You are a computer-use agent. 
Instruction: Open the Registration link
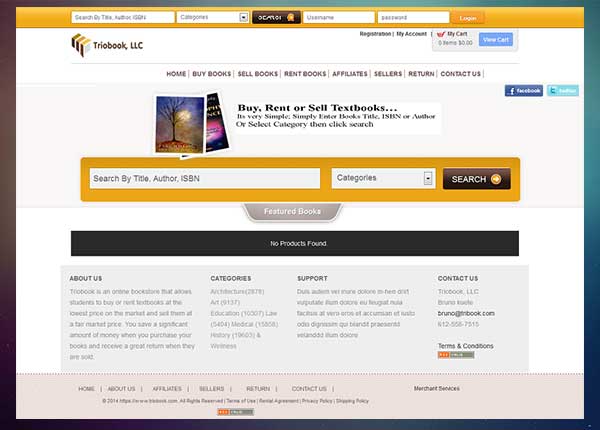[x=375, y=34]
